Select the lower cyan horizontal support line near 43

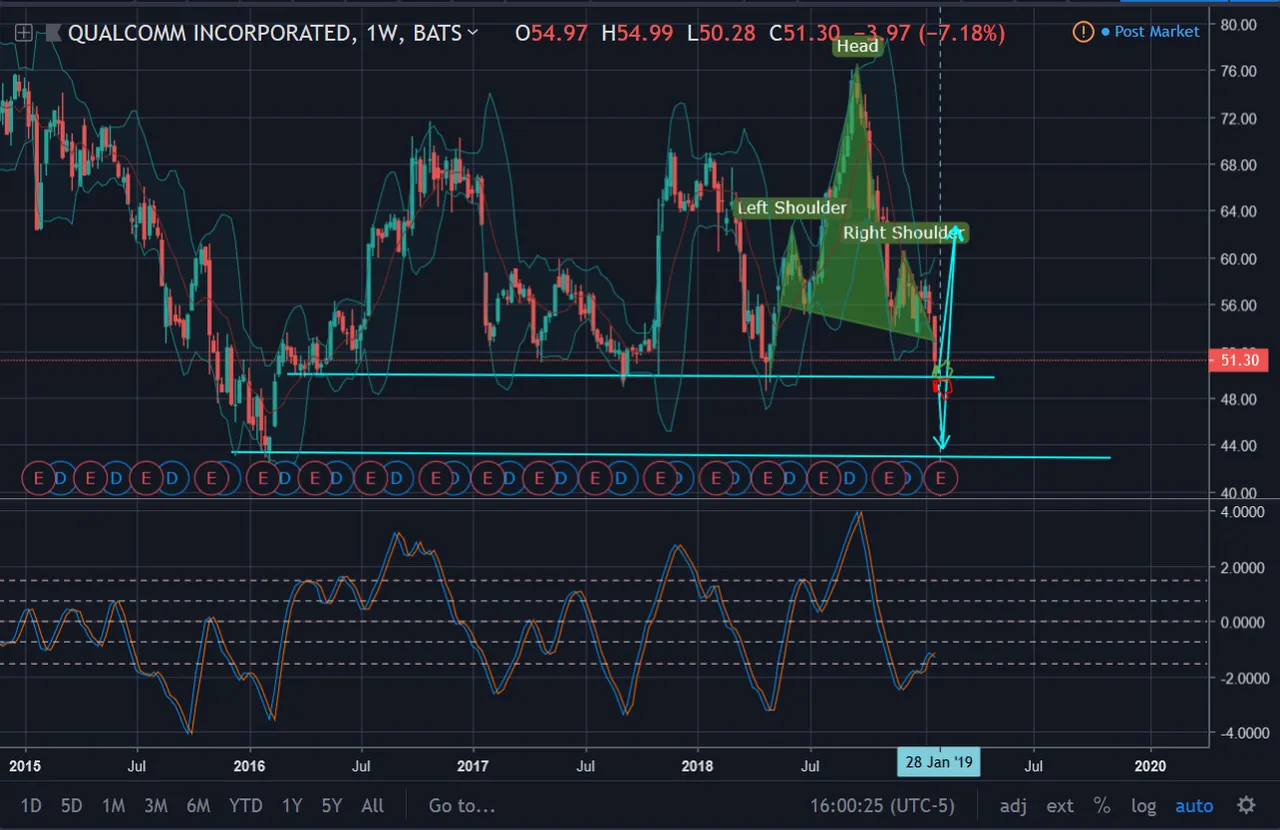[670, 455]
